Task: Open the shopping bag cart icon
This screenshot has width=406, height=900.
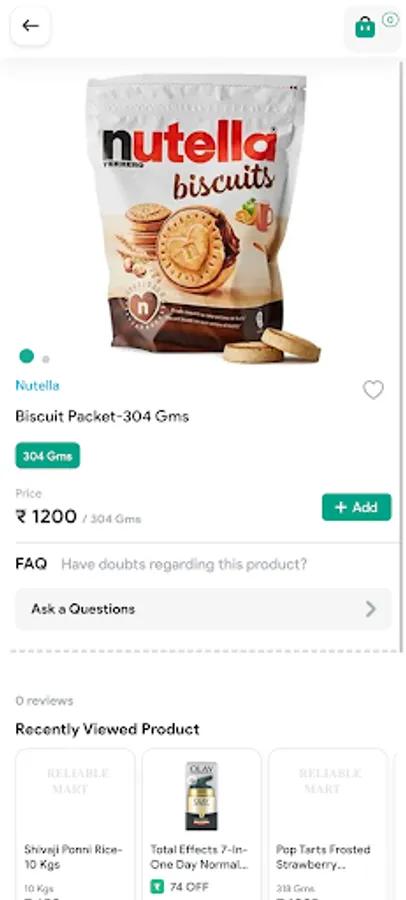Action: coord(365,27)
